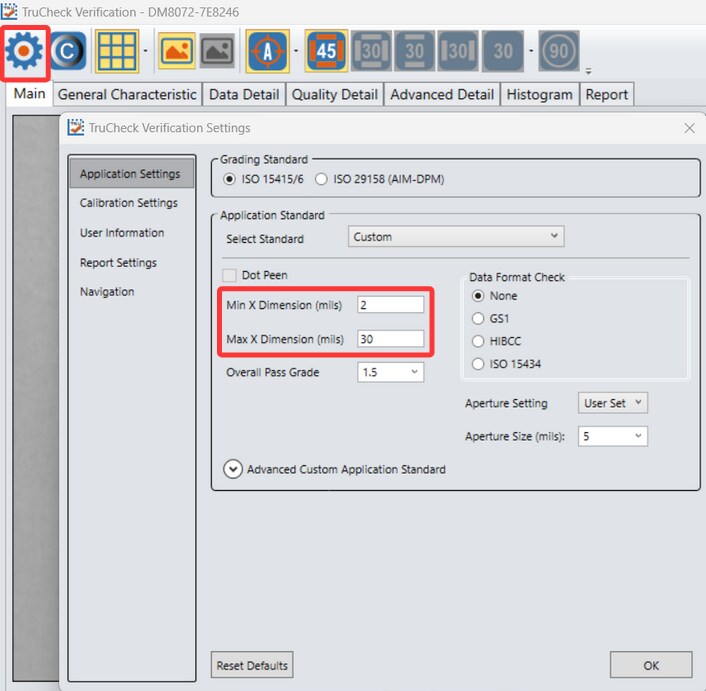Click the plain 30 icon without bars
Viewport: 706px width, 691px height.
point(503,51)
